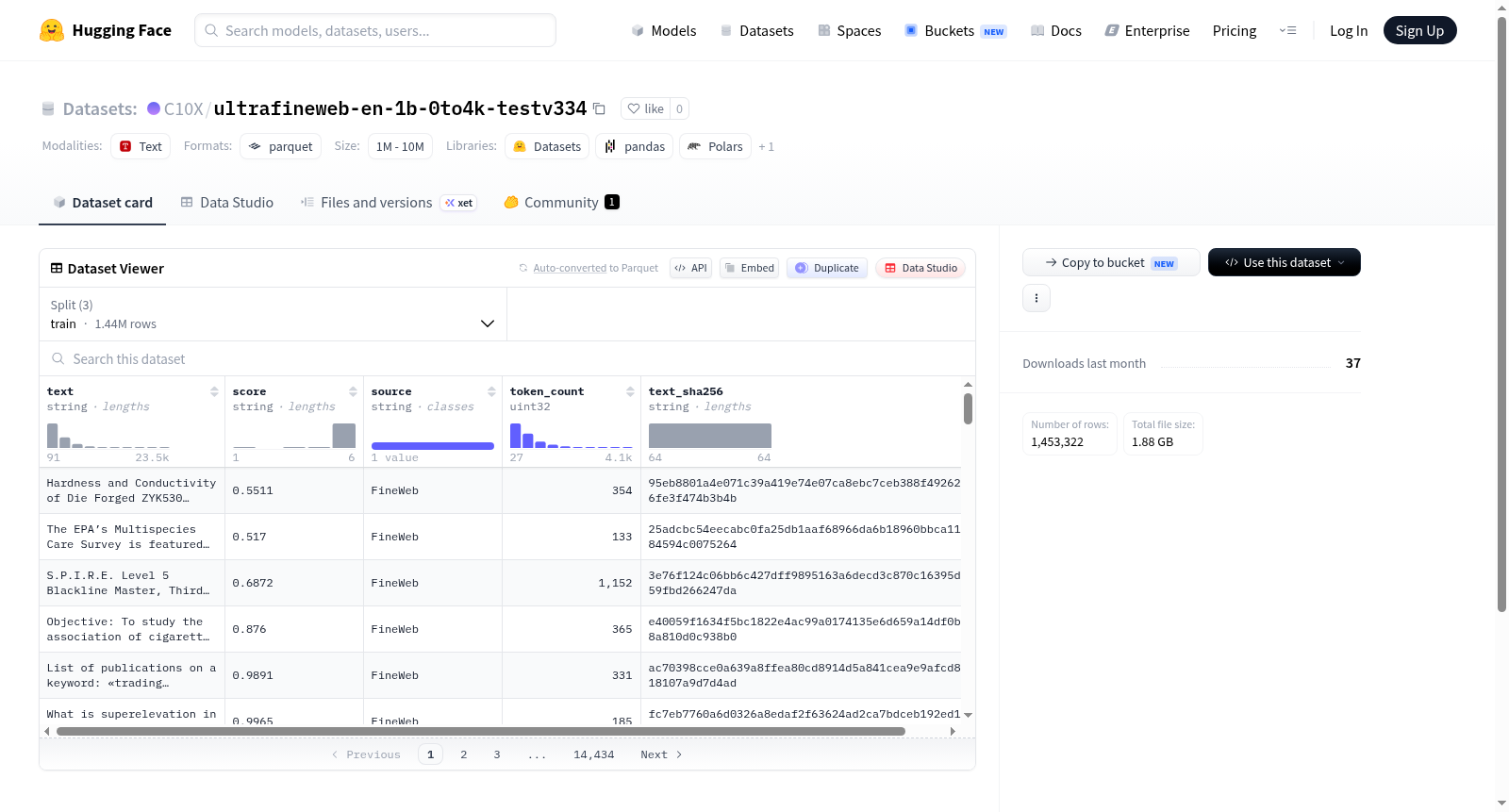This screenshot has width=1509, height=812.
Task: Click the text lengths histogram
Action: pyautogui.click(x=108, y=435)
